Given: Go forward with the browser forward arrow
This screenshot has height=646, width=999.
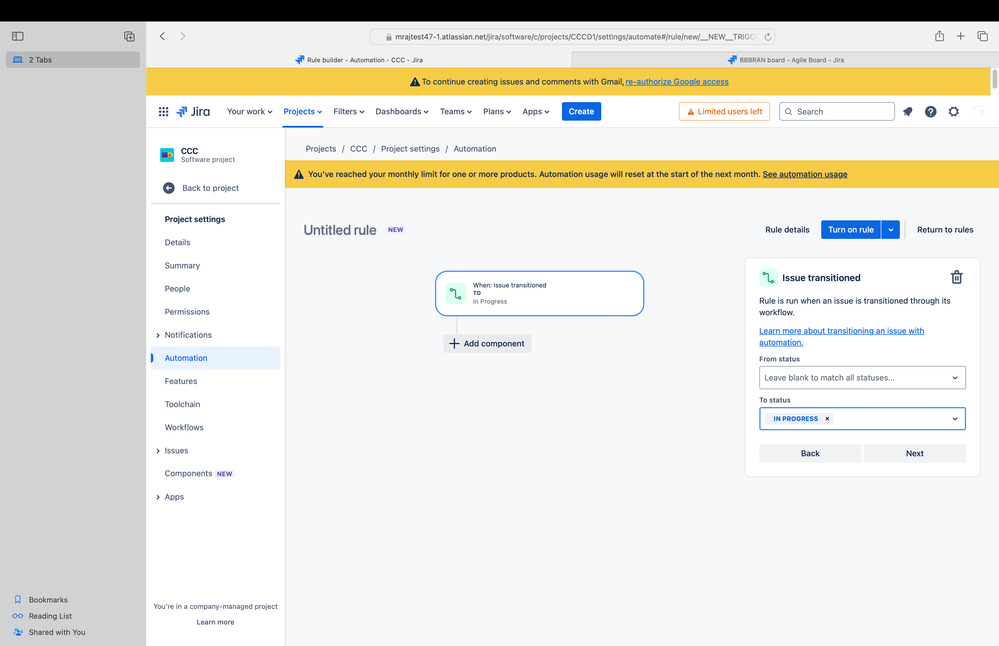Looking at the screenshot, I should (x=183, y=36).
